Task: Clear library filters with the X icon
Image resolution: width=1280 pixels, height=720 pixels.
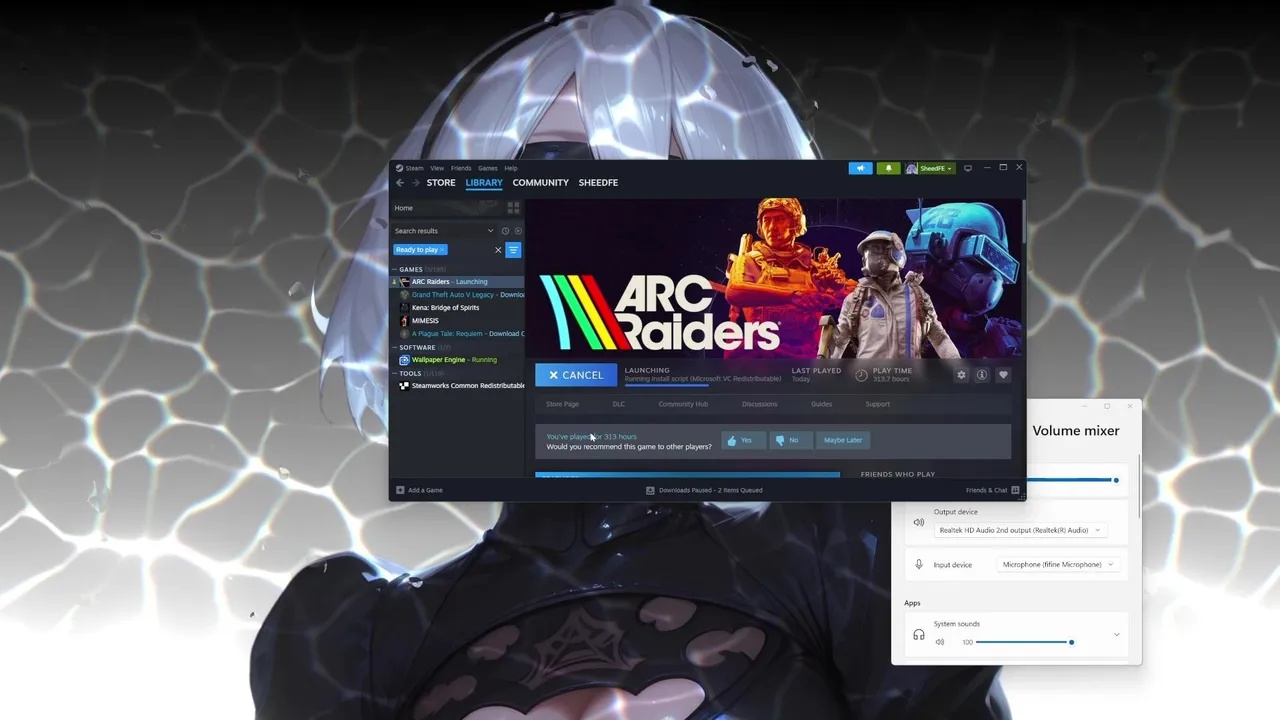Action: click(498, 250)
